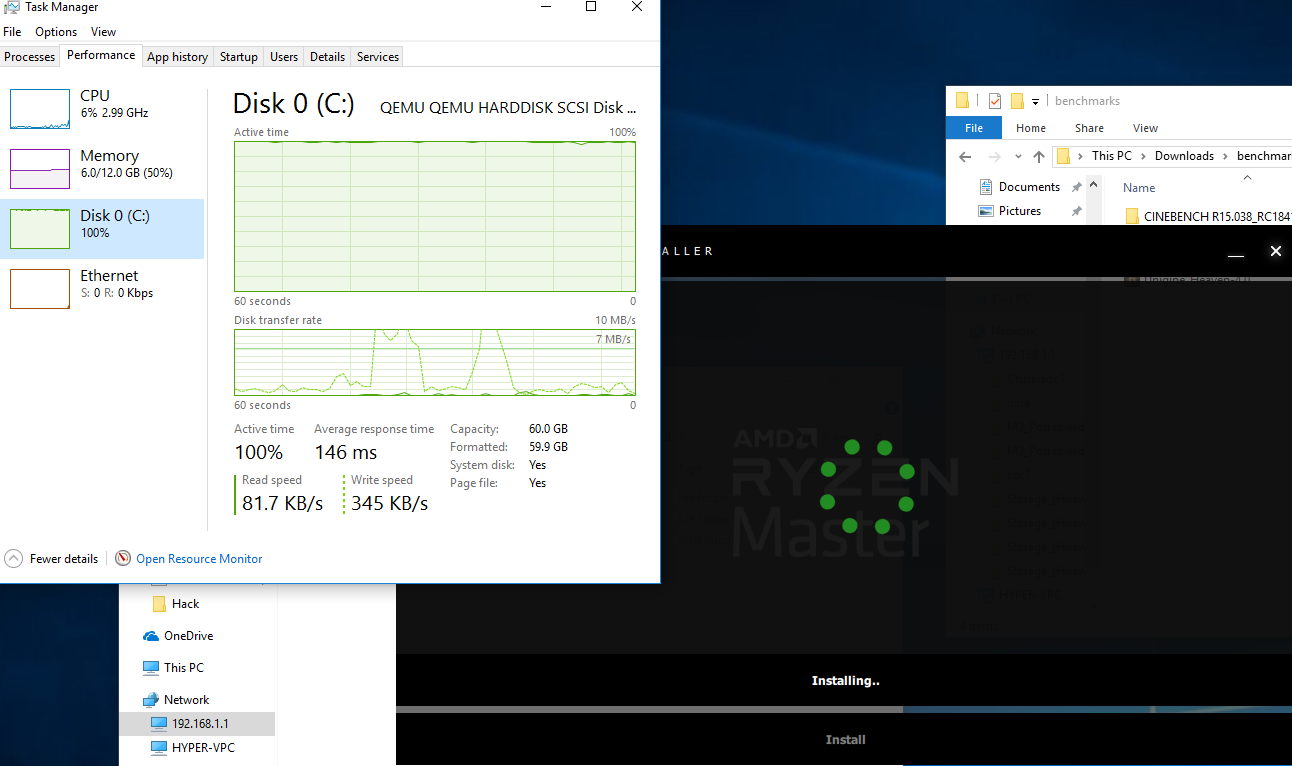Click the pin icon beside Documents

1076,187
